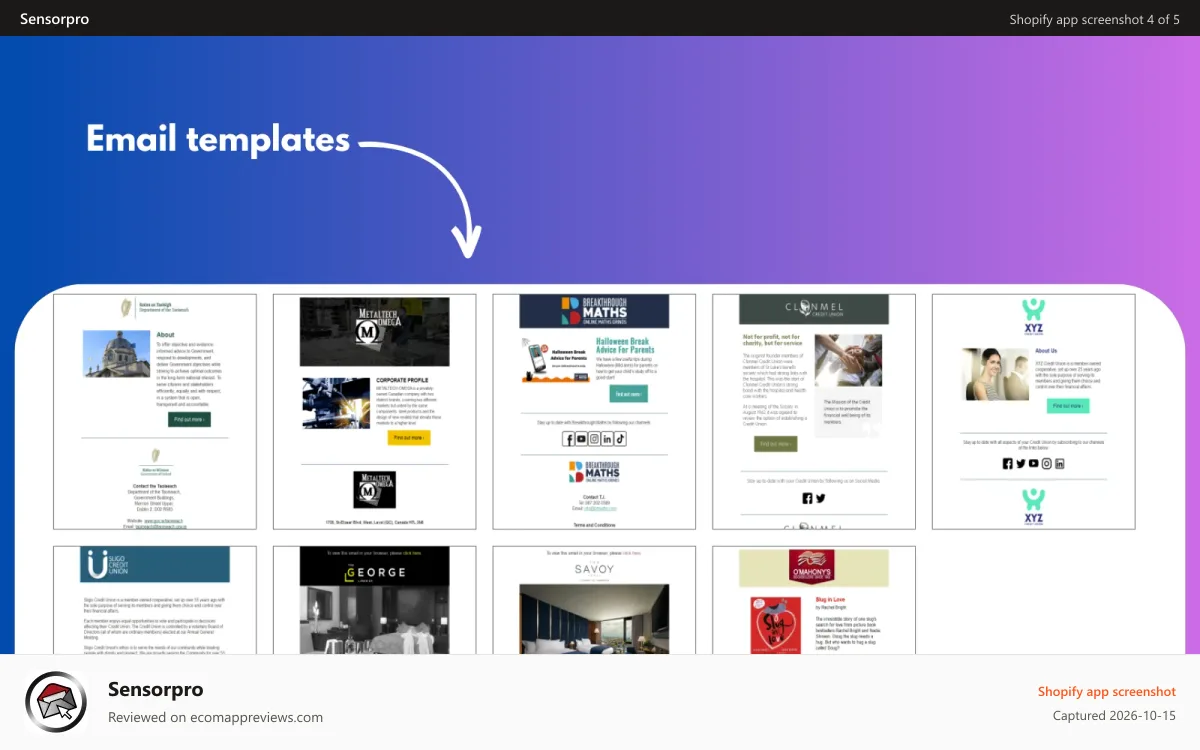Click the Facebook icon in Clonmel template
The height and width of the screenshot is (750, 1200).
click(x=808, y=498)
